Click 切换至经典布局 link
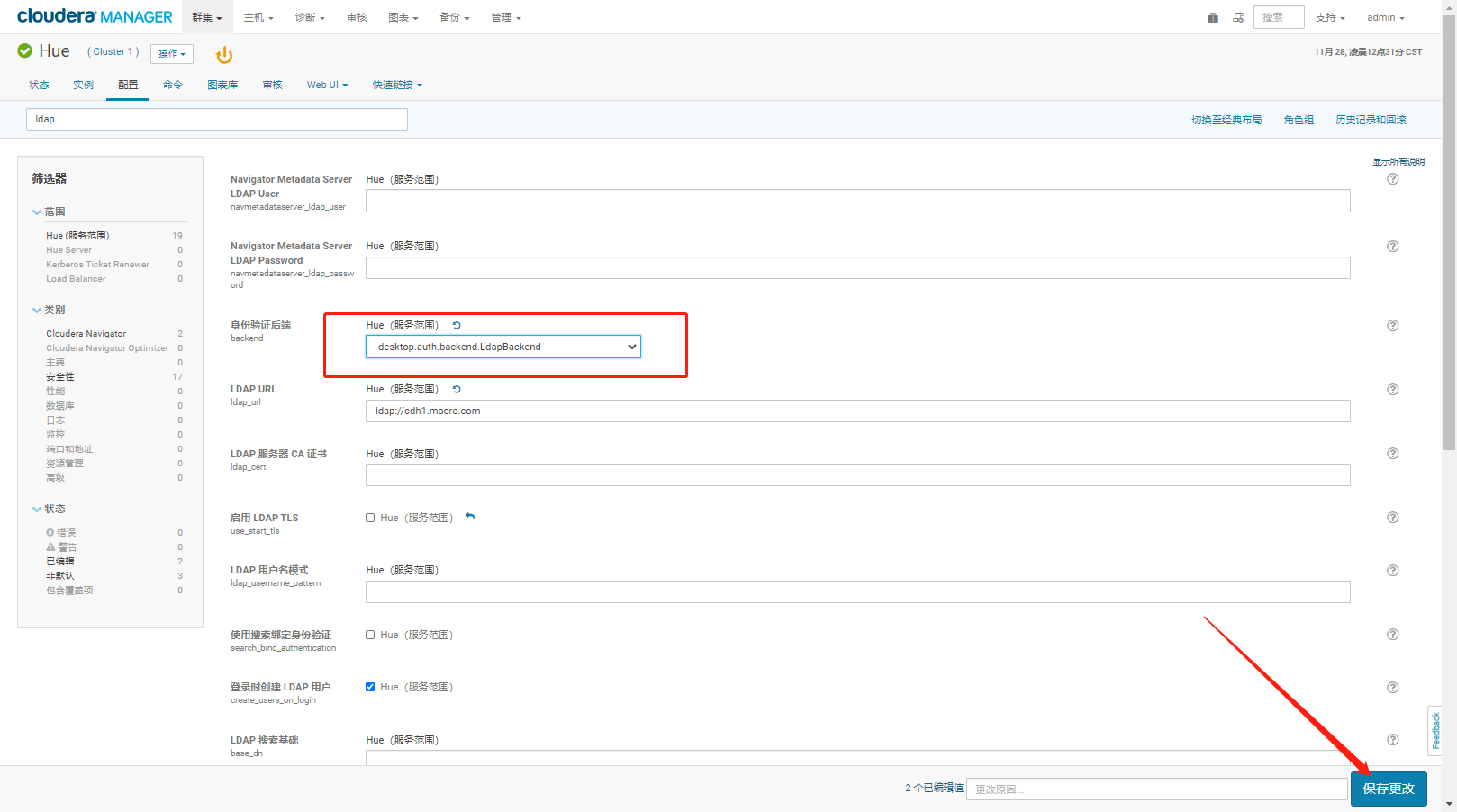This screenshot has height=812, width=1457. (1226, 120)
